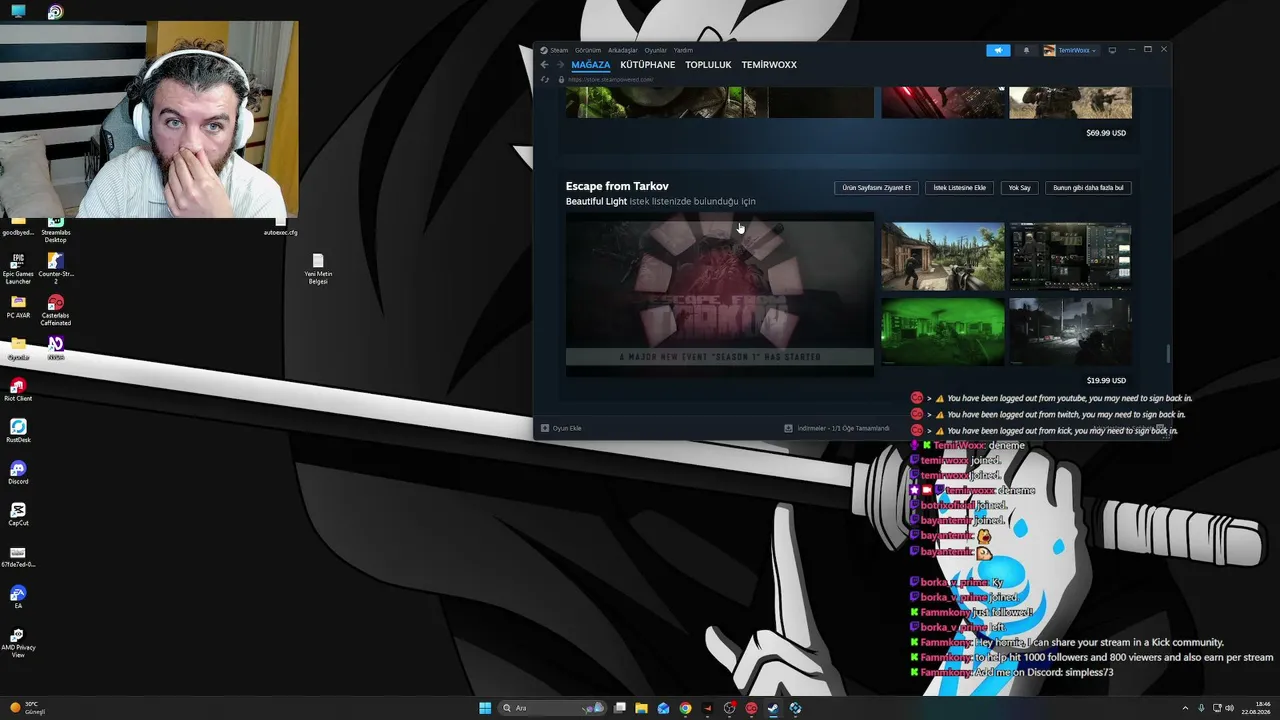The height and width of the screenshot is (720, 1280).
Task: View Tarkov village gunfight screenshot
Action: pyautogui.click(x=942, y=257)
